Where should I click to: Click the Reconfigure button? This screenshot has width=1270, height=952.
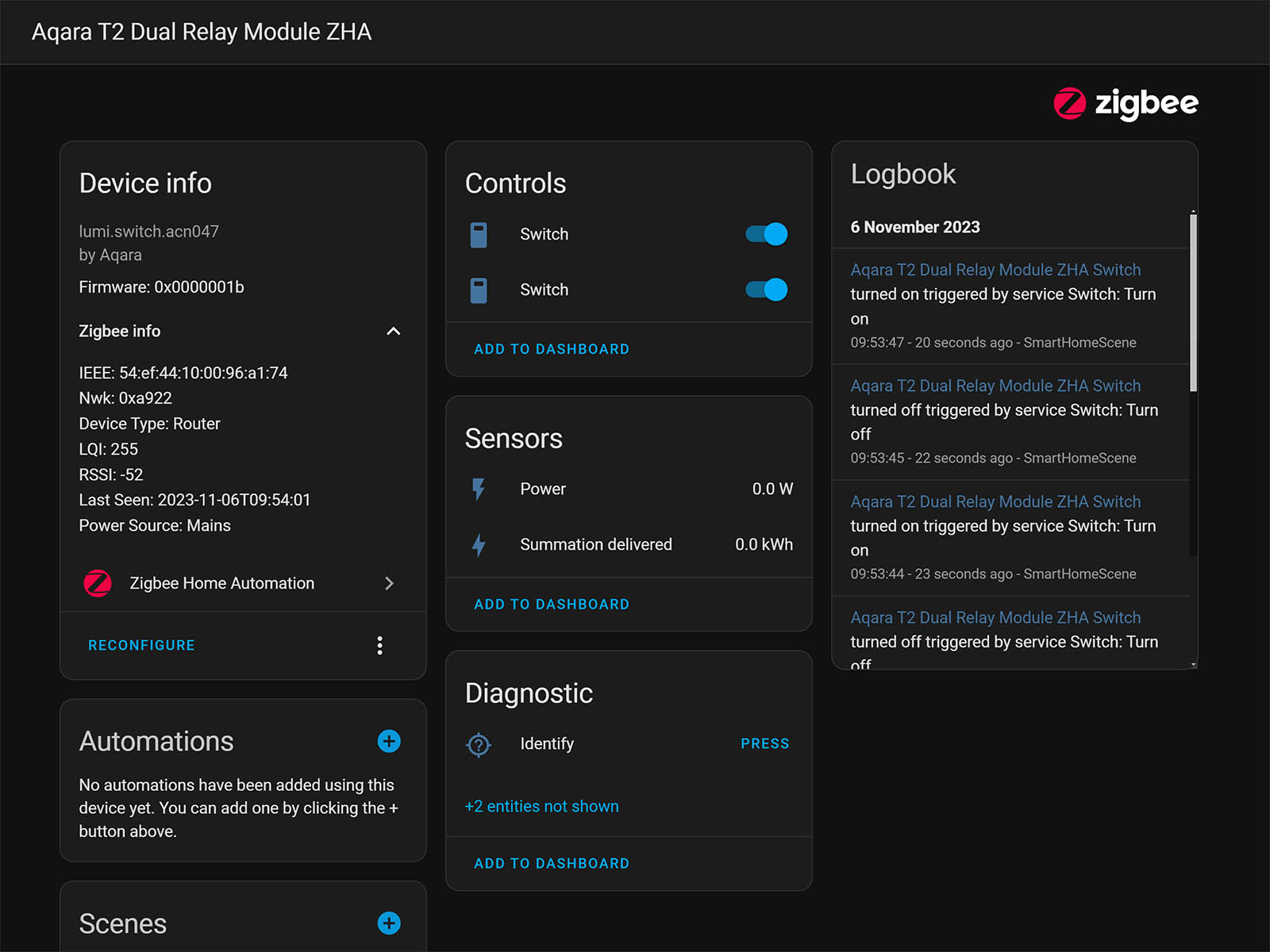pos(141,645)
